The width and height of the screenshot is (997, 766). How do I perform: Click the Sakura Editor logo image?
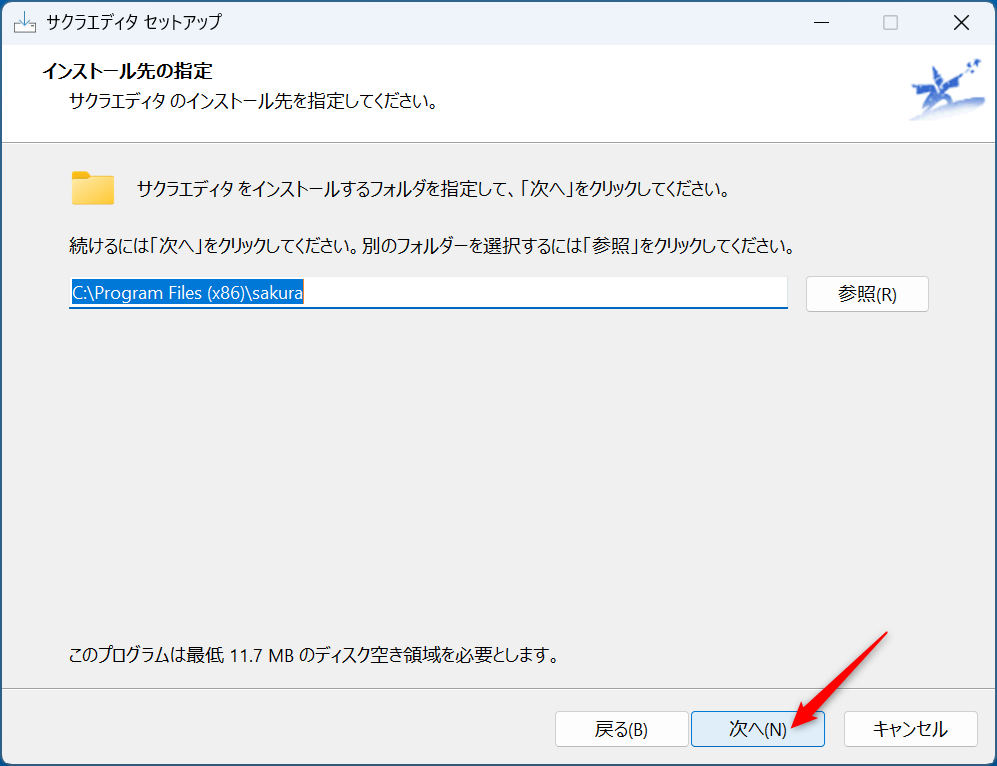(x=947, y=89)
